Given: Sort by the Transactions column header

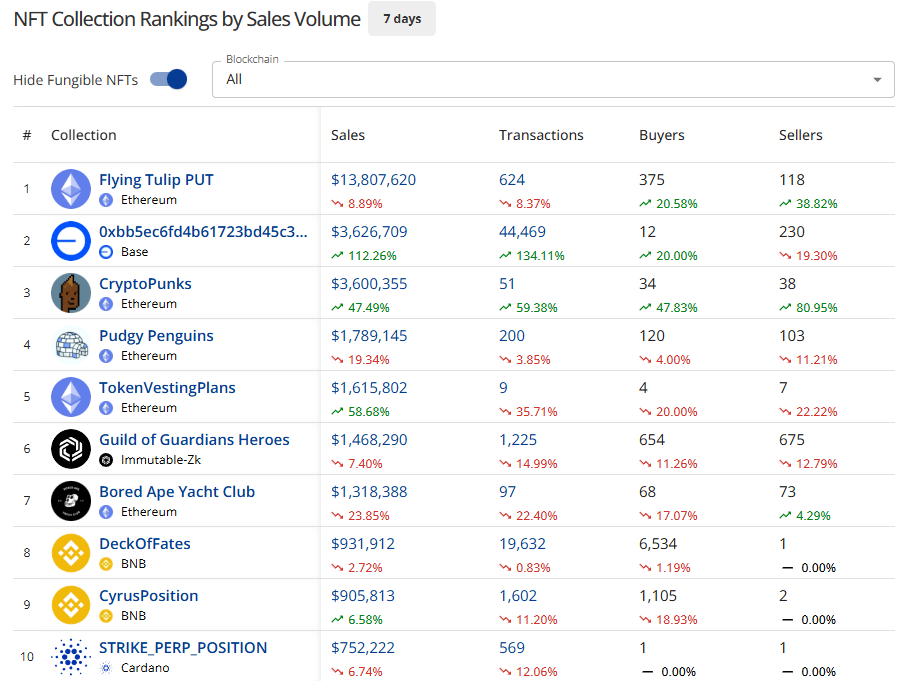Looking at the screenshot, I should click(x=541, y=135).
